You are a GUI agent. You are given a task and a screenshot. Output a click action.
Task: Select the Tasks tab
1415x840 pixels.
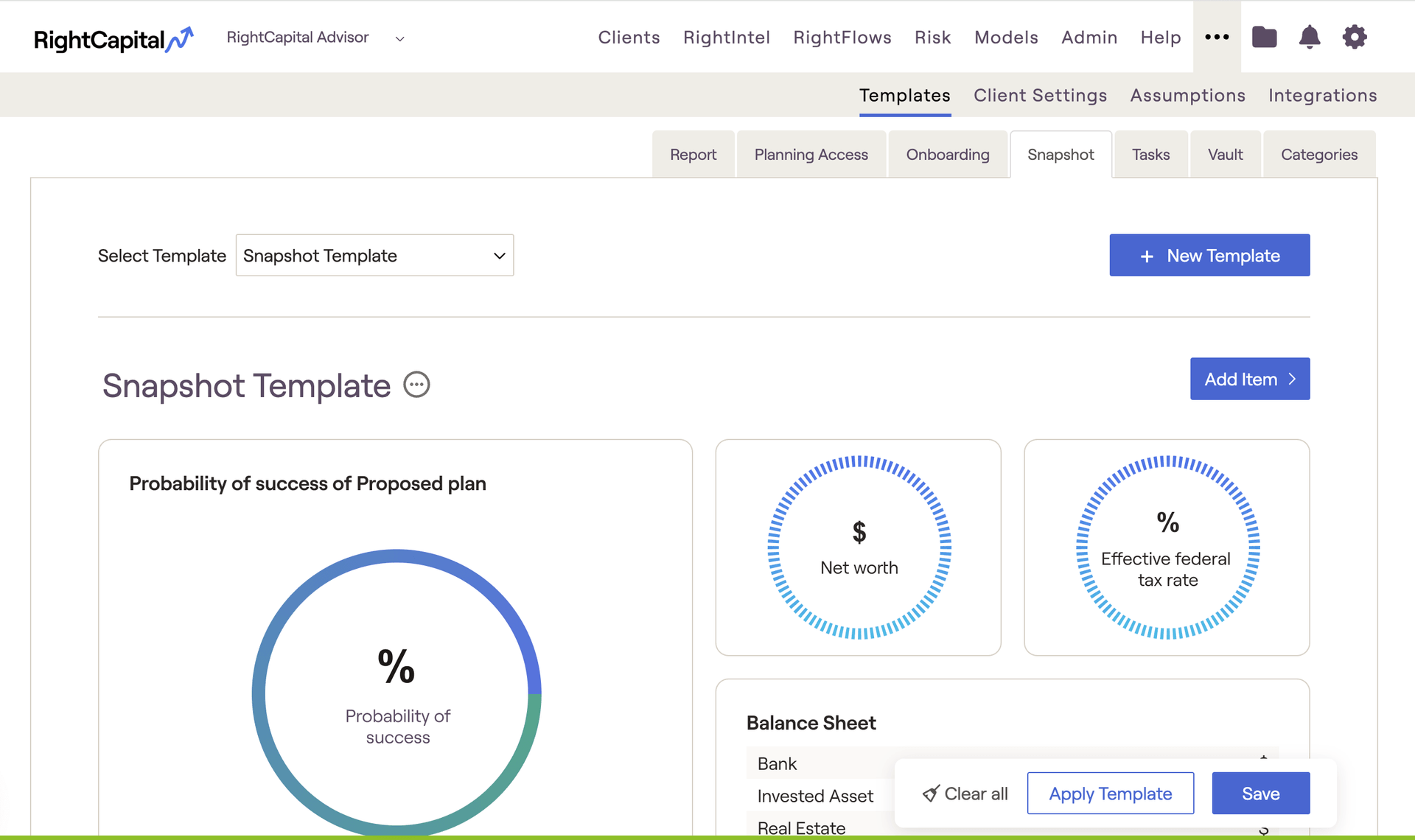[x=1151, y=155]
